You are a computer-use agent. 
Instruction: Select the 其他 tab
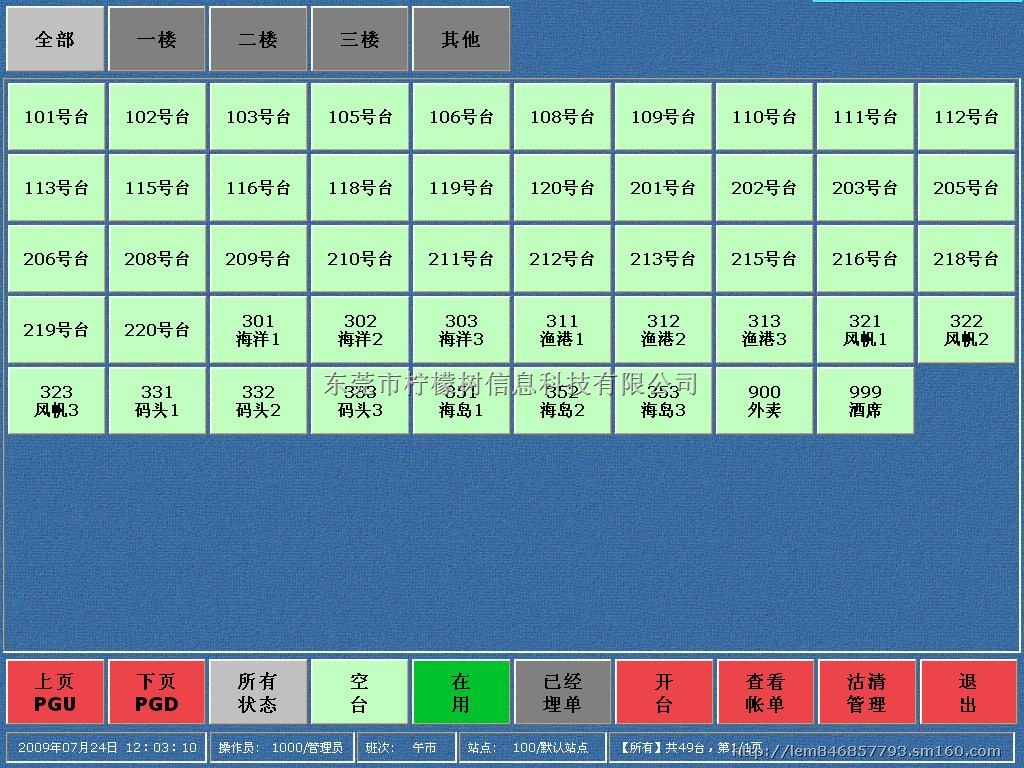(461, 40)
